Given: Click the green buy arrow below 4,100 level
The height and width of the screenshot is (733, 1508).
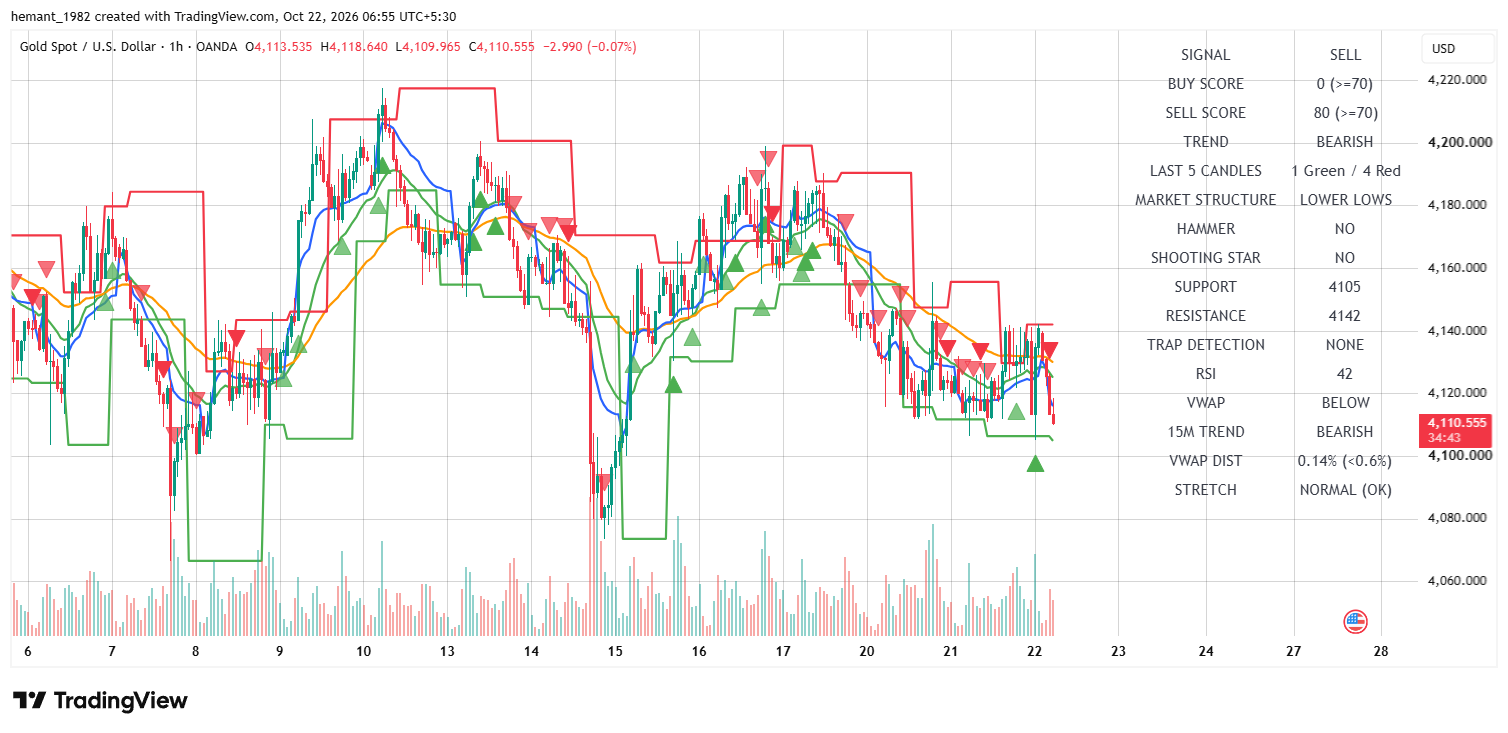Looking at the screenshot, I should tap(1035, 463).
